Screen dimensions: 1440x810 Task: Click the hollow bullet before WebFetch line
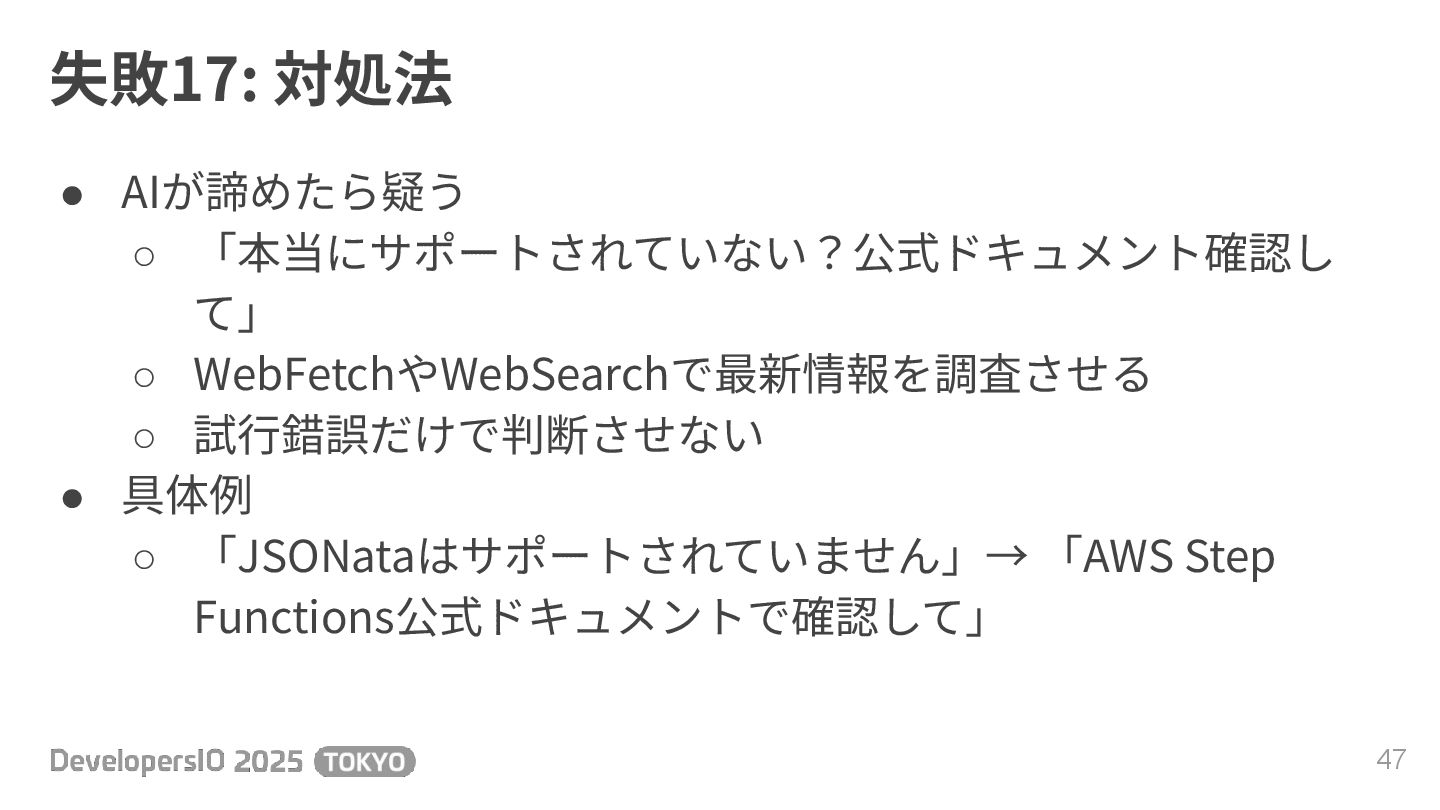pos(144,376)
